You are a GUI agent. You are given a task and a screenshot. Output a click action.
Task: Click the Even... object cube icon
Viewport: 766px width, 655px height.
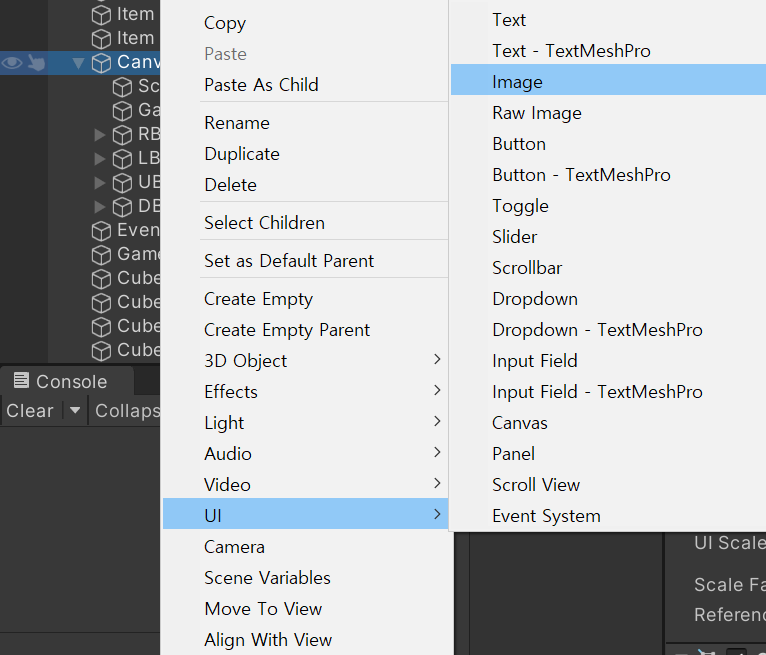click(x=102, y=231)
